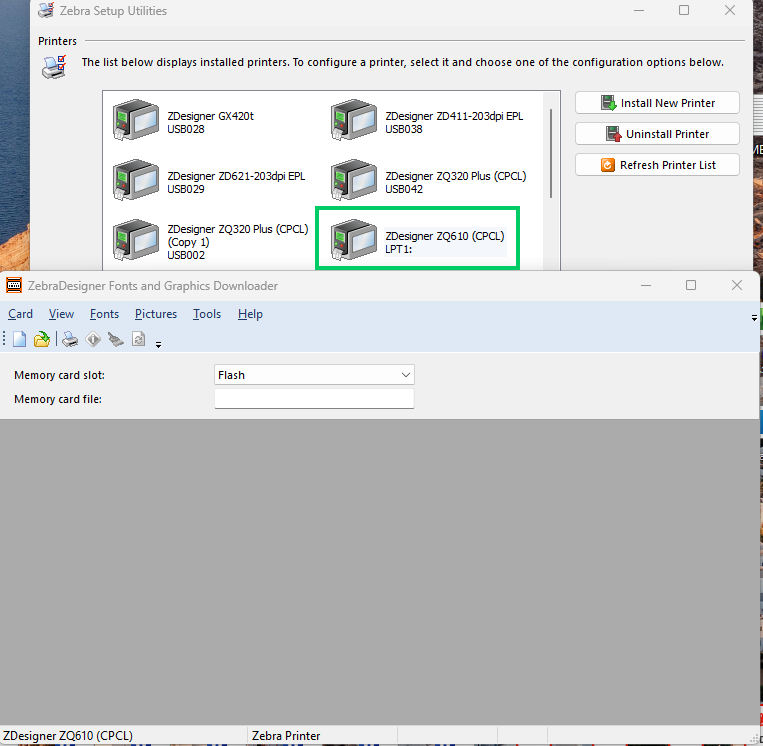Click the greyed cable download icon
The image size is (763, 746).
(x=116, y=339)
